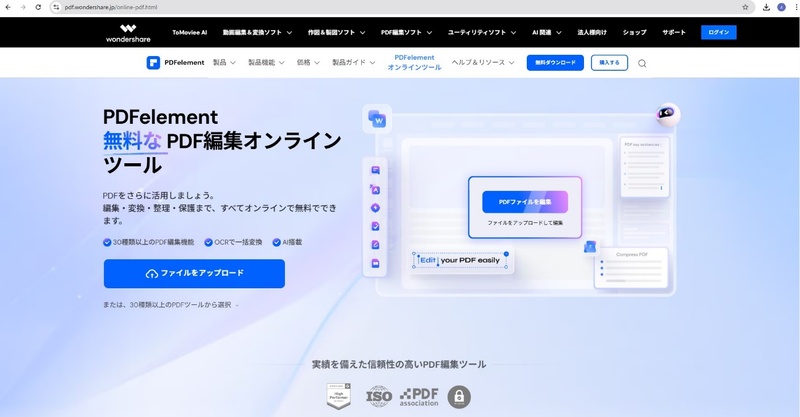Click the Compress PDF card
This screenshot has width=800, height=417.
(x=632, y=267)
